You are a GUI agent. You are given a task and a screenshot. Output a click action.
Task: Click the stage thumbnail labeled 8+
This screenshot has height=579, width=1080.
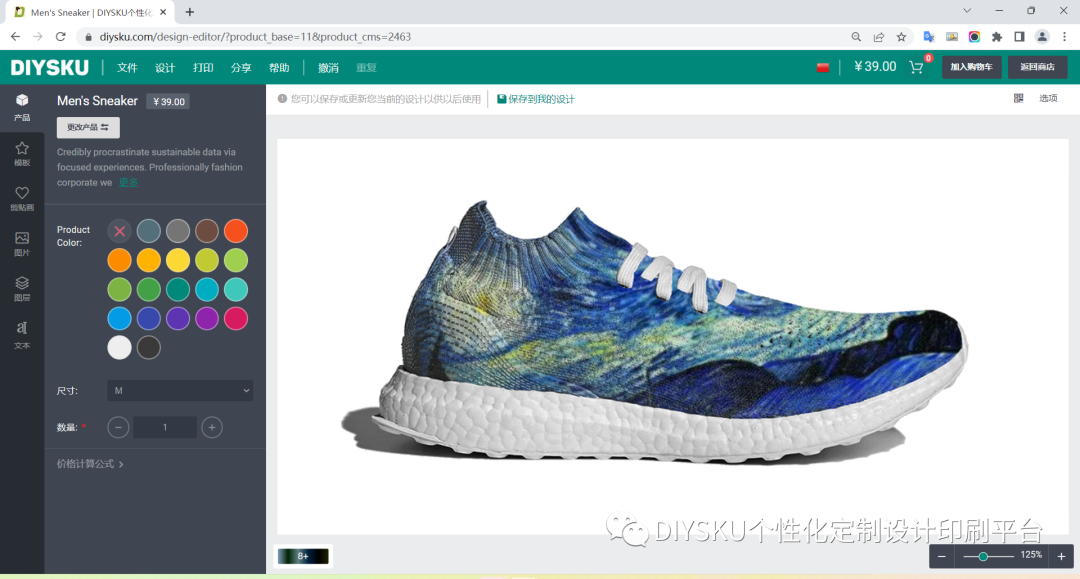(x=303, y=556)
